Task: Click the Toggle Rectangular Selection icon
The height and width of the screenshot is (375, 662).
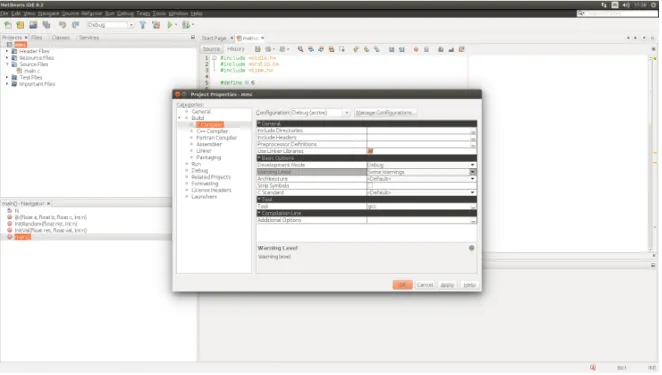Action: (342, 49)
